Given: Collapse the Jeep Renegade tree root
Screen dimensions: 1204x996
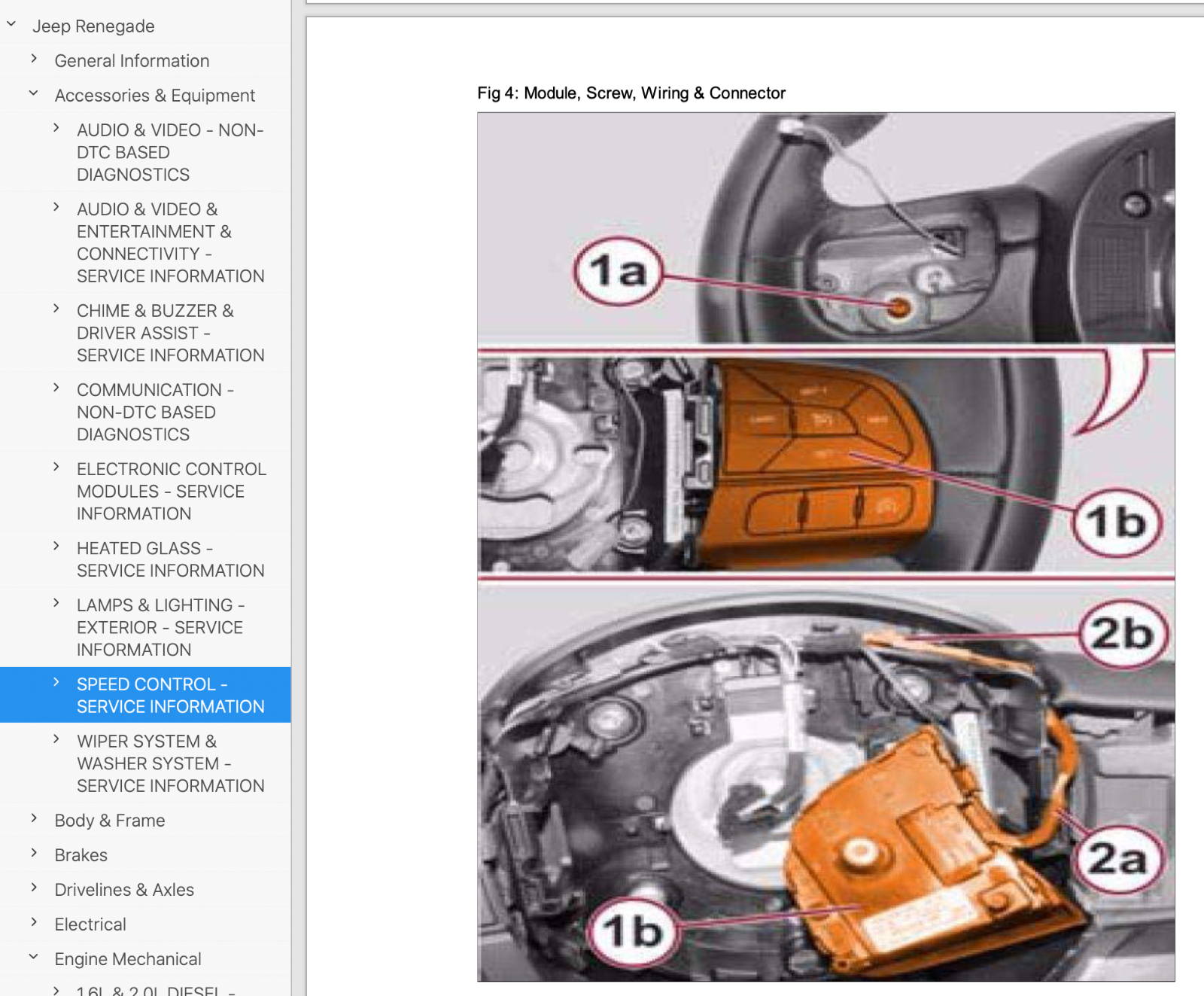Looking at the screenshot, I should coord(11,25).
